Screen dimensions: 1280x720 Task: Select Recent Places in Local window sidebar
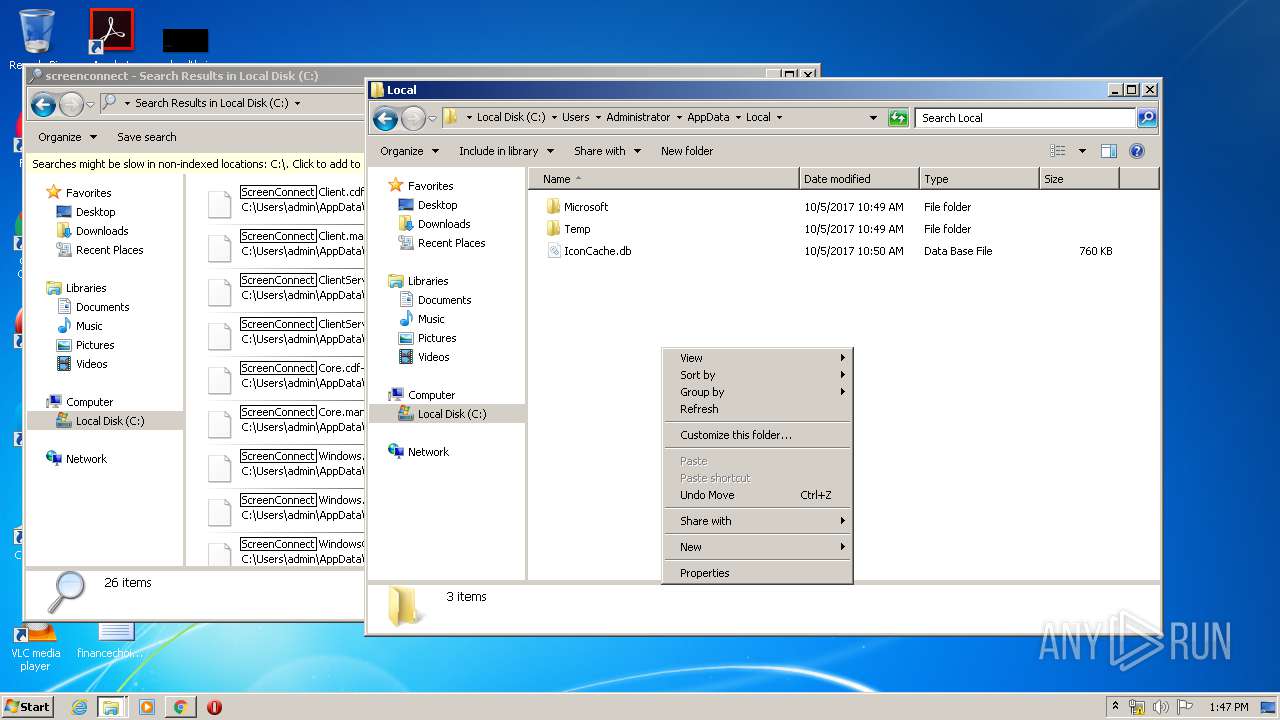click(x=451, y=243)
